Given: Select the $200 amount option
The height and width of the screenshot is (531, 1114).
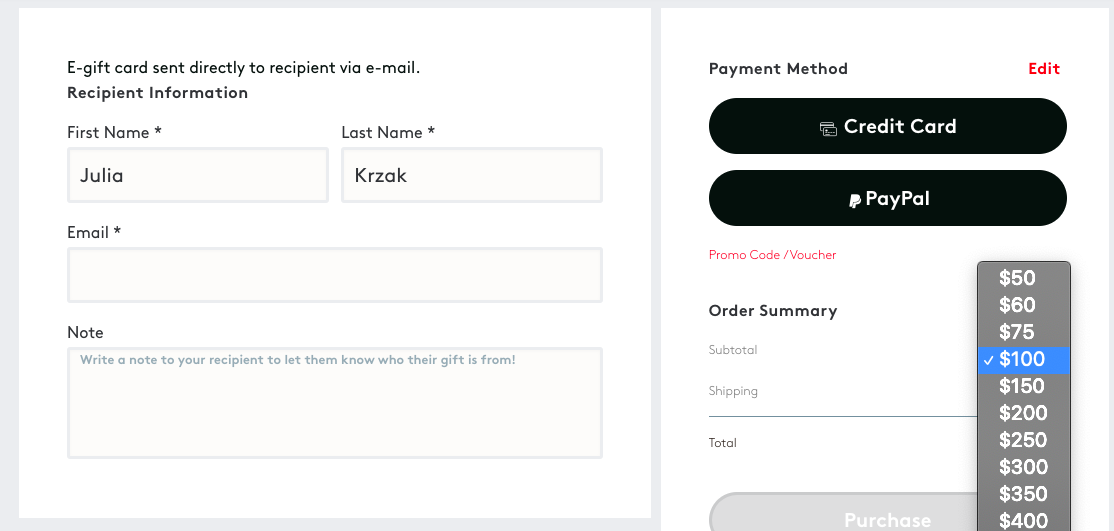Looking at the screenshot, I should (1023, 413).
